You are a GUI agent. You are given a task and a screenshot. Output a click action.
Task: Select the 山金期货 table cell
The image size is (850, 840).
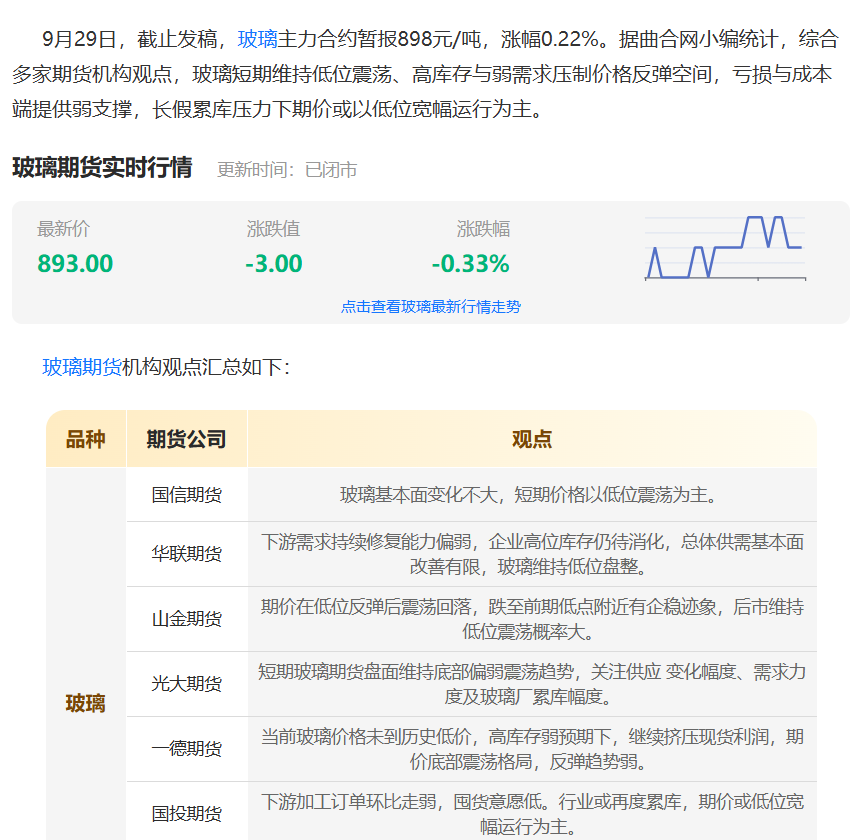click(186, 619)
